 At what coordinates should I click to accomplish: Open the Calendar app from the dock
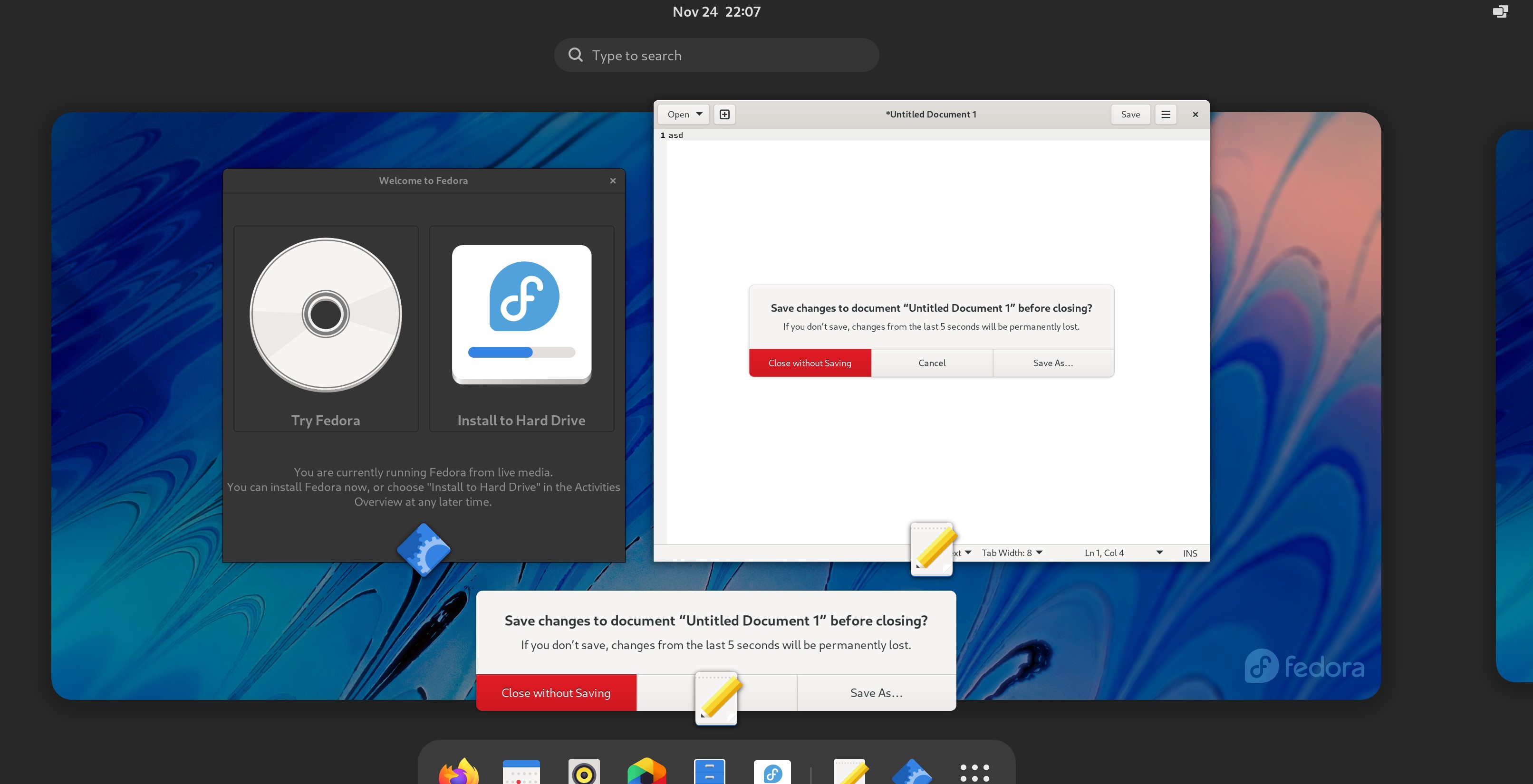[522, 773]
